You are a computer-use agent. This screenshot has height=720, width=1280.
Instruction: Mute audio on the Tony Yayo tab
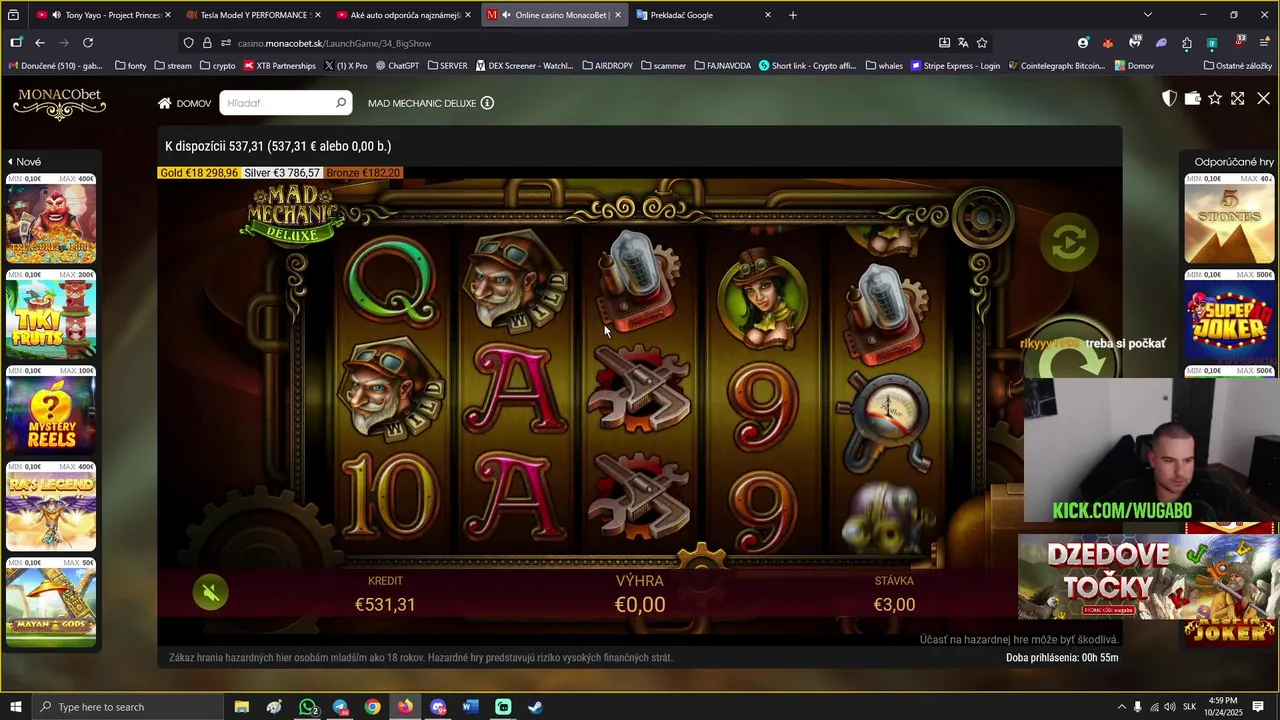57,15
